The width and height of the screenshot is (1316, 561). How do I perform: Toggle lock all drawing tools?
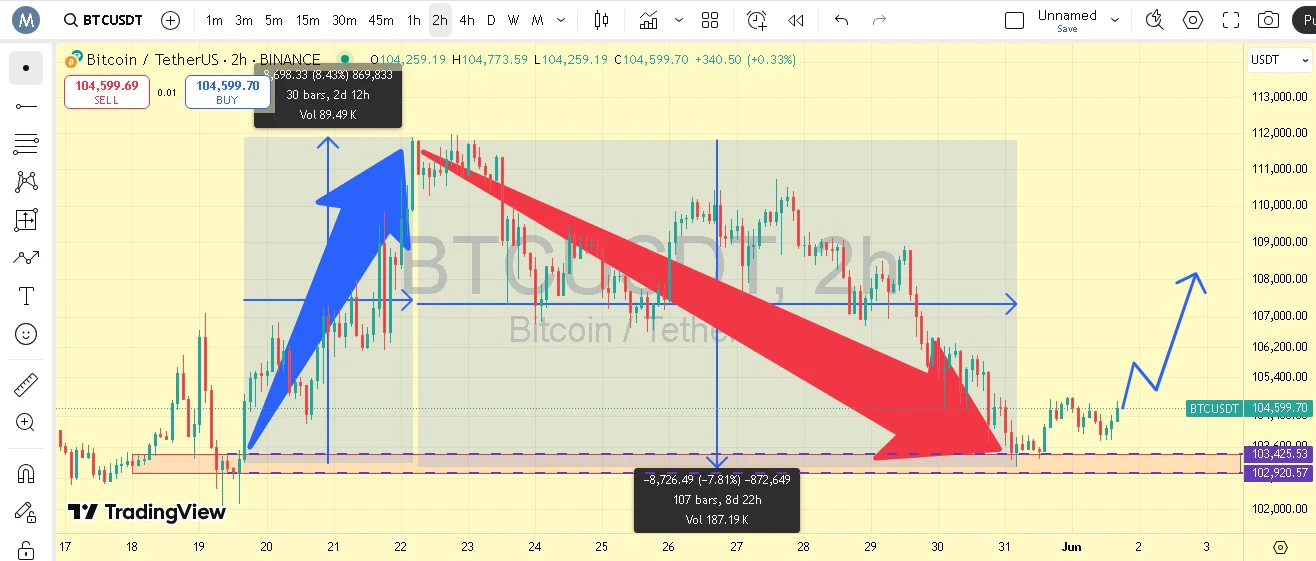26,549
